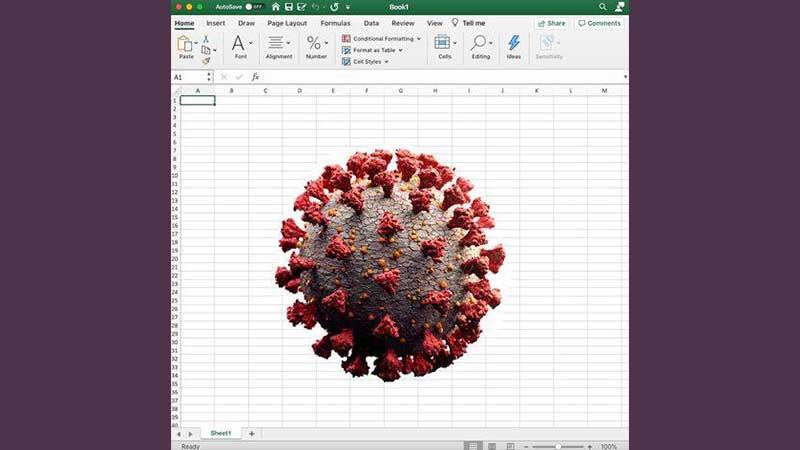Click the Ideas lightning icon
The width and height of the screenshot is (800, 450).
[x=514, y=43]
